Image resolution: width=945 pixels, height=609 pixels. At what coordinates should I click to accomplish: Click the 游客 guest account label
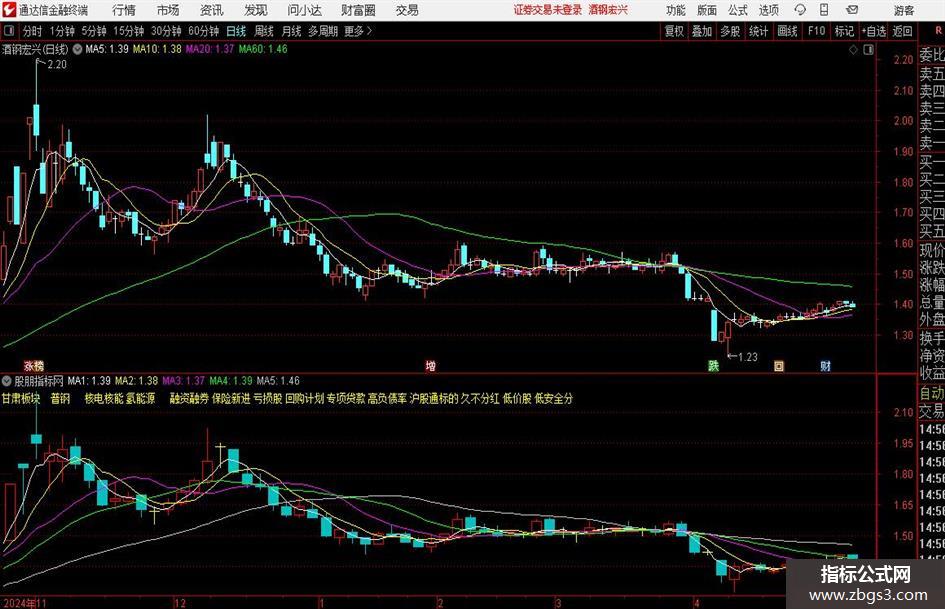tap(904, 10)
